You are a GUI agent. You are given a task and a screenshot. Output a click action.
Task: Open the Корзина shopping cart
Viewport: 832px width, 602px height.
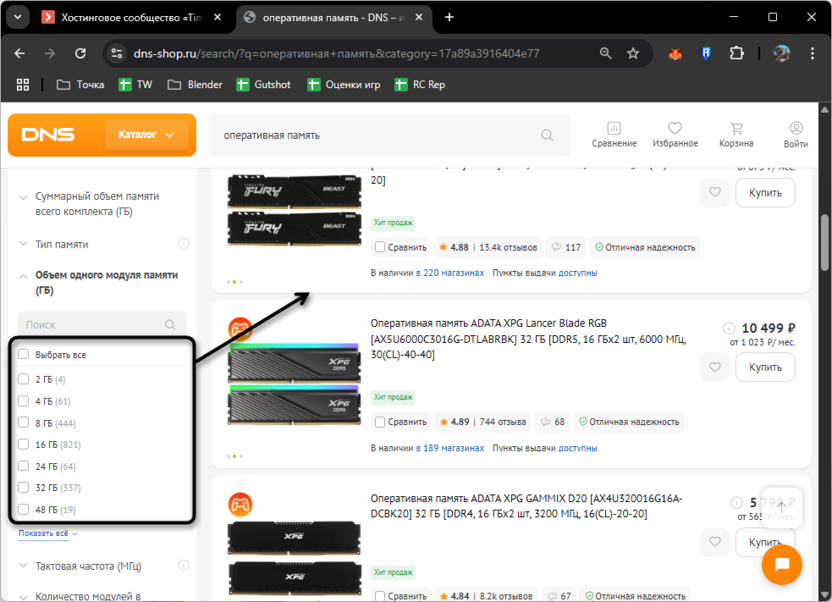pyautogui.click(x=736, y=135)
